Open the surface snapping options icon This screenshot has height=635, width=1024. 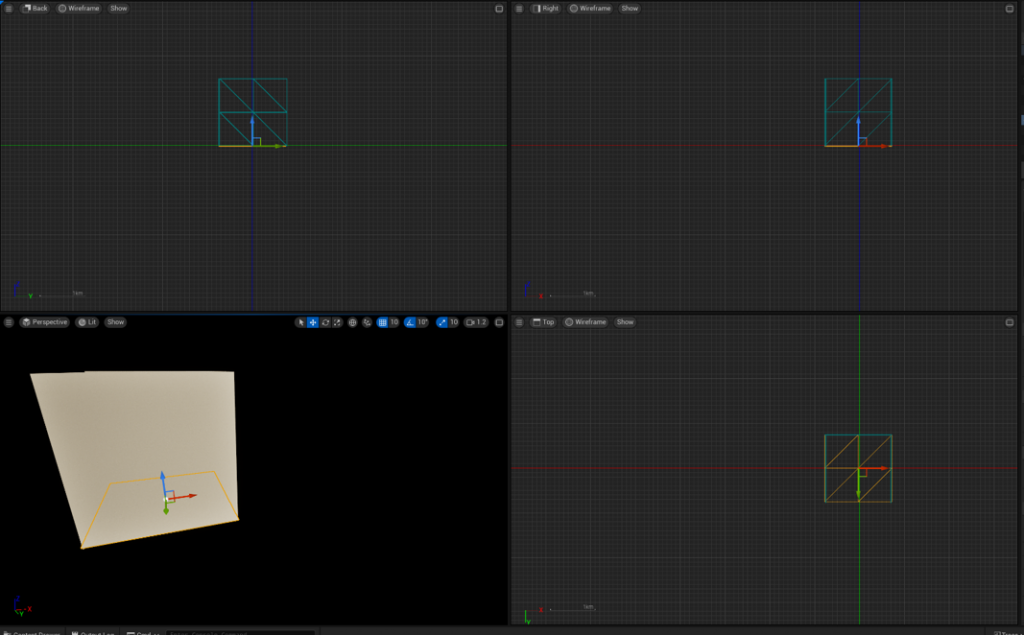[x=366, y=322]
